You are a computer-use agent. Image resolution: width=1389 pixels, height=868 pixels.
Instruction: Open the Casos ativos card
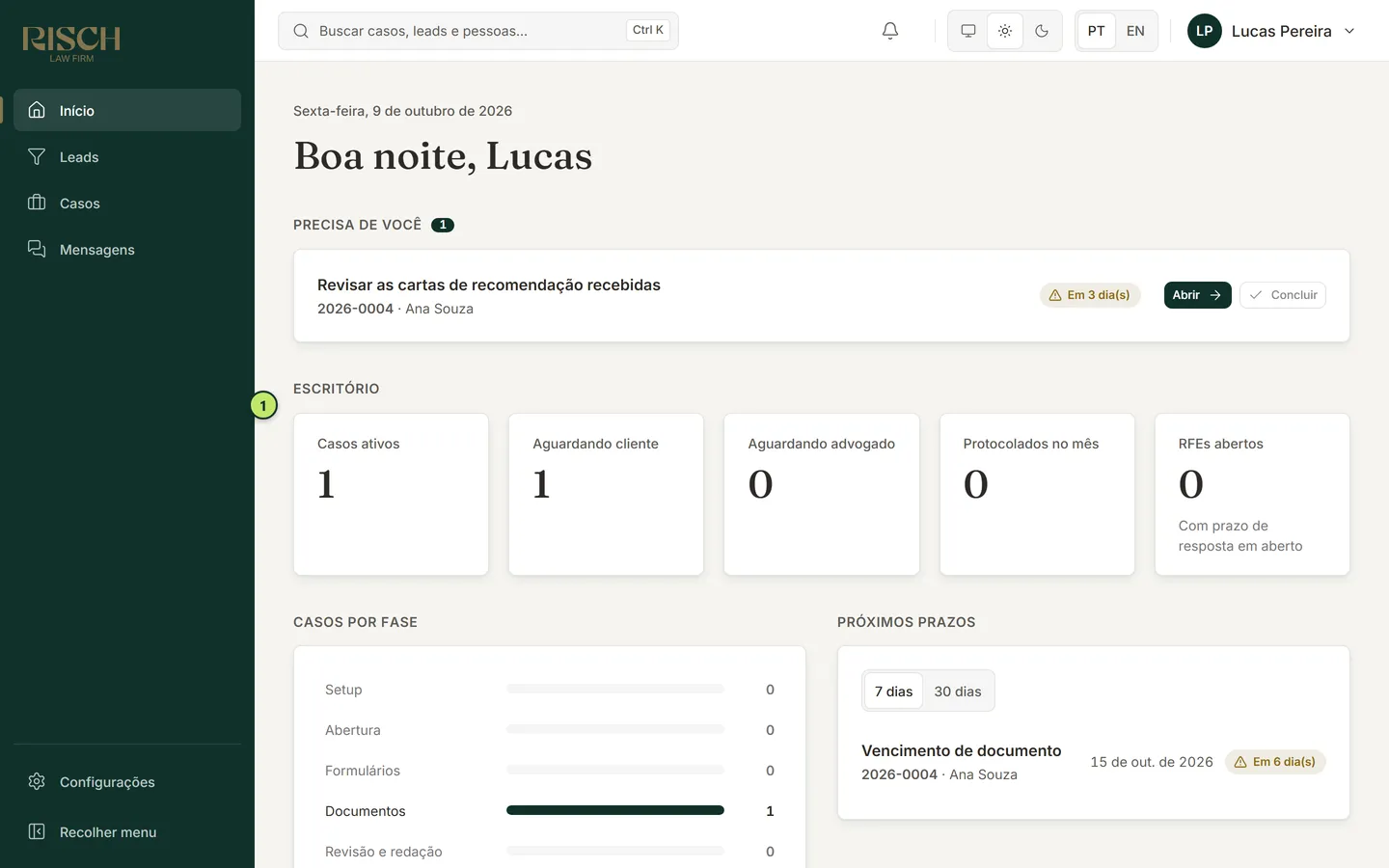click(x=391, y=495)
